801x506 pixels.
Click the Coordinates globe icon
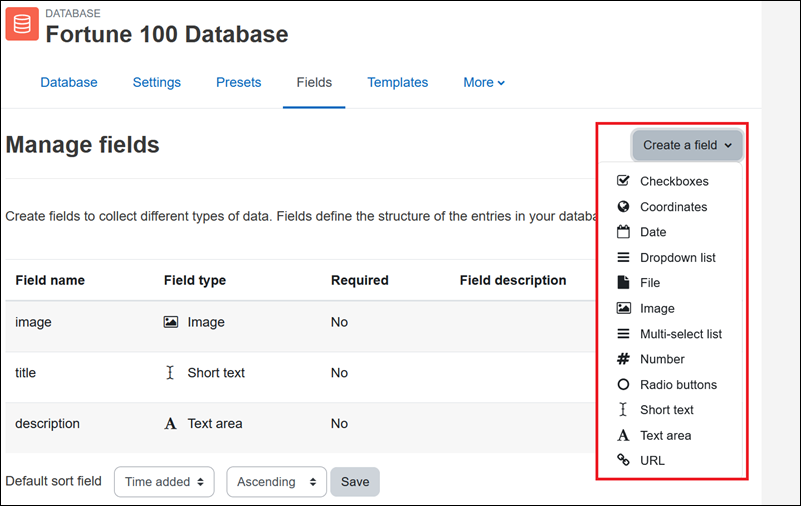coord(623,206)
